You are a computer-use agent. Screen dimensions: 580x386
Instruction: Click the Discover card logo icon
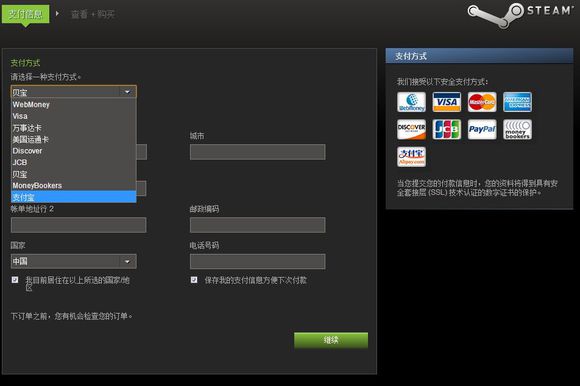point(411,129)
